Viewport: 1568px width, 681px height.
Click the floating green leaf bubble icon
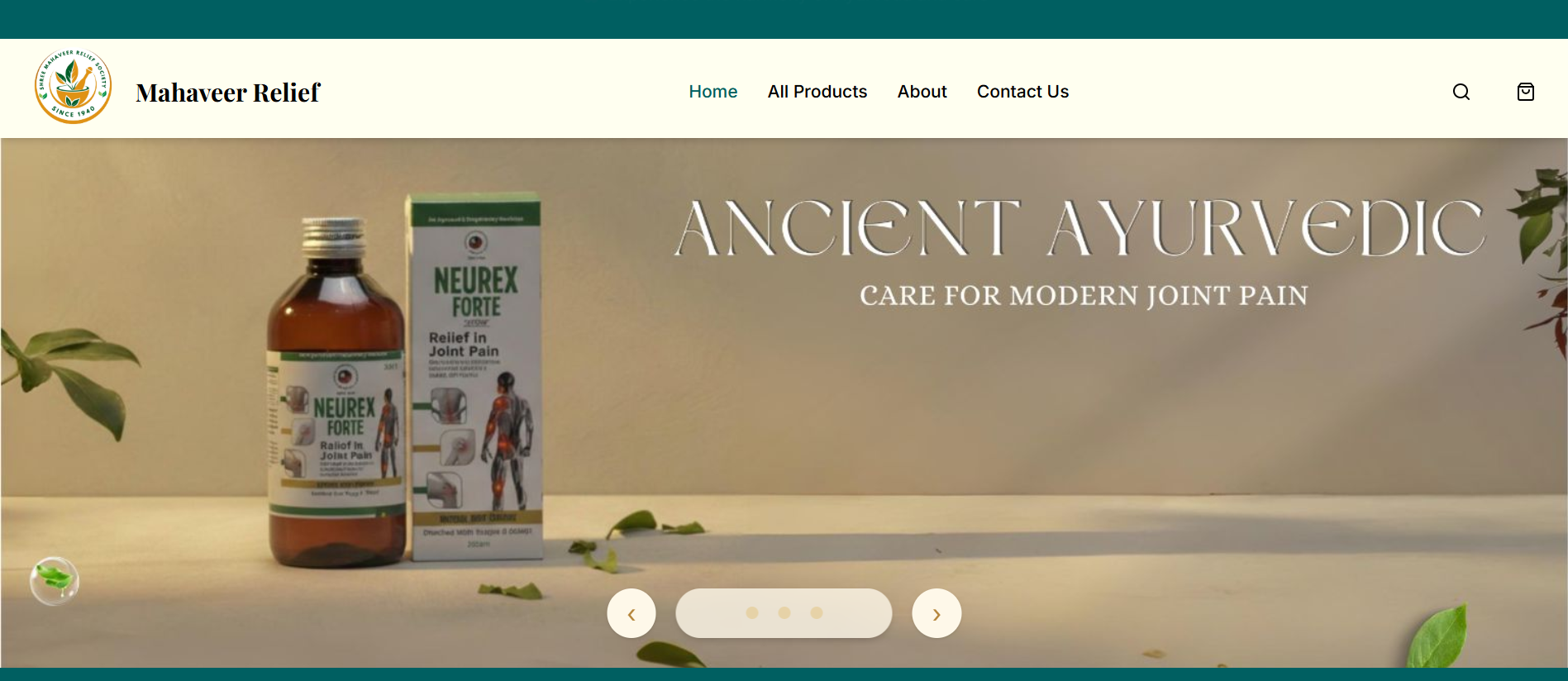tap(55, 581)
